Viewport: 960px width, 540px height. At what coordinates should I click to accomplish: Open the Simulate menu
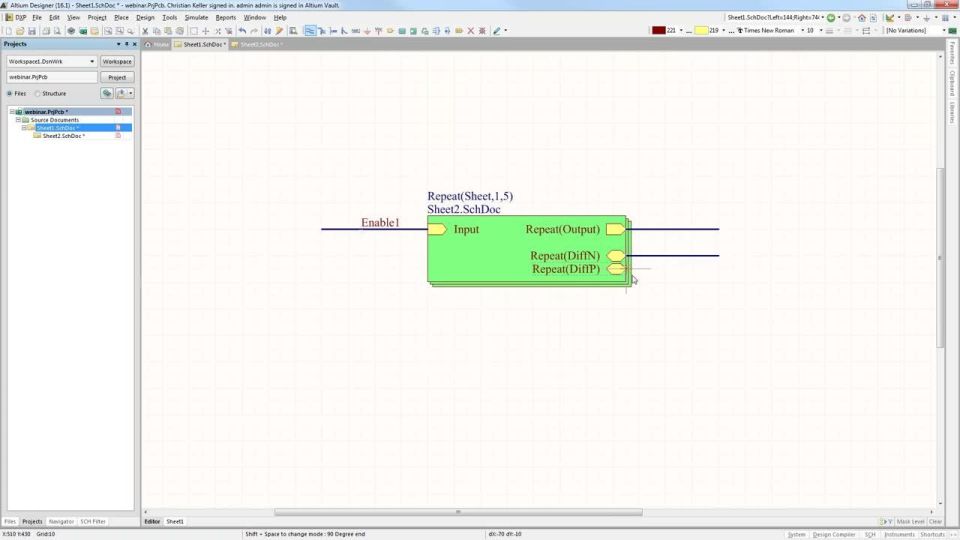[x=196, y=18]
